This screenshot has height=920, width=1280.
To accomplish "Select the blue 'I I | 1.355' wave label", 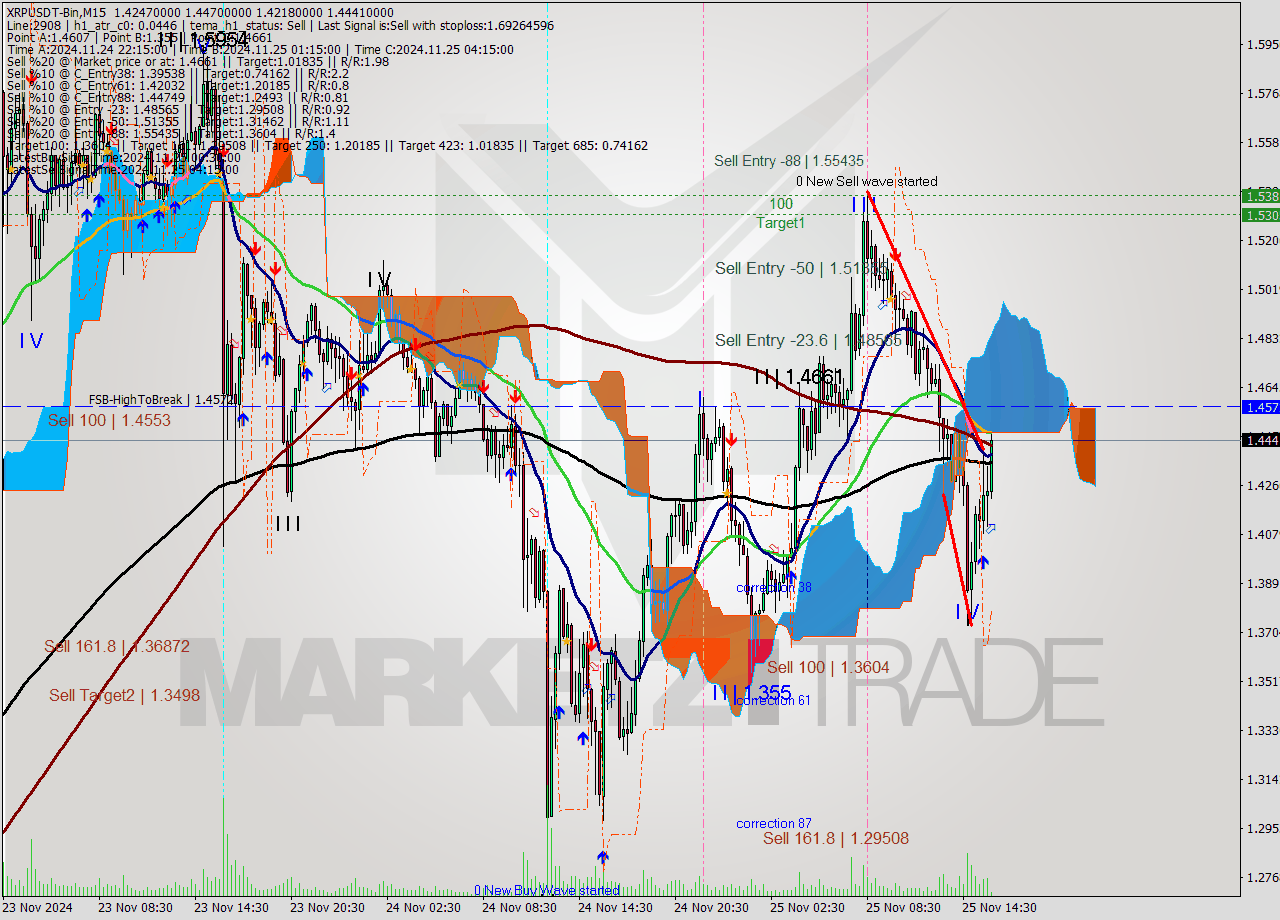I will pyautogui.click(x=752, y=692).
